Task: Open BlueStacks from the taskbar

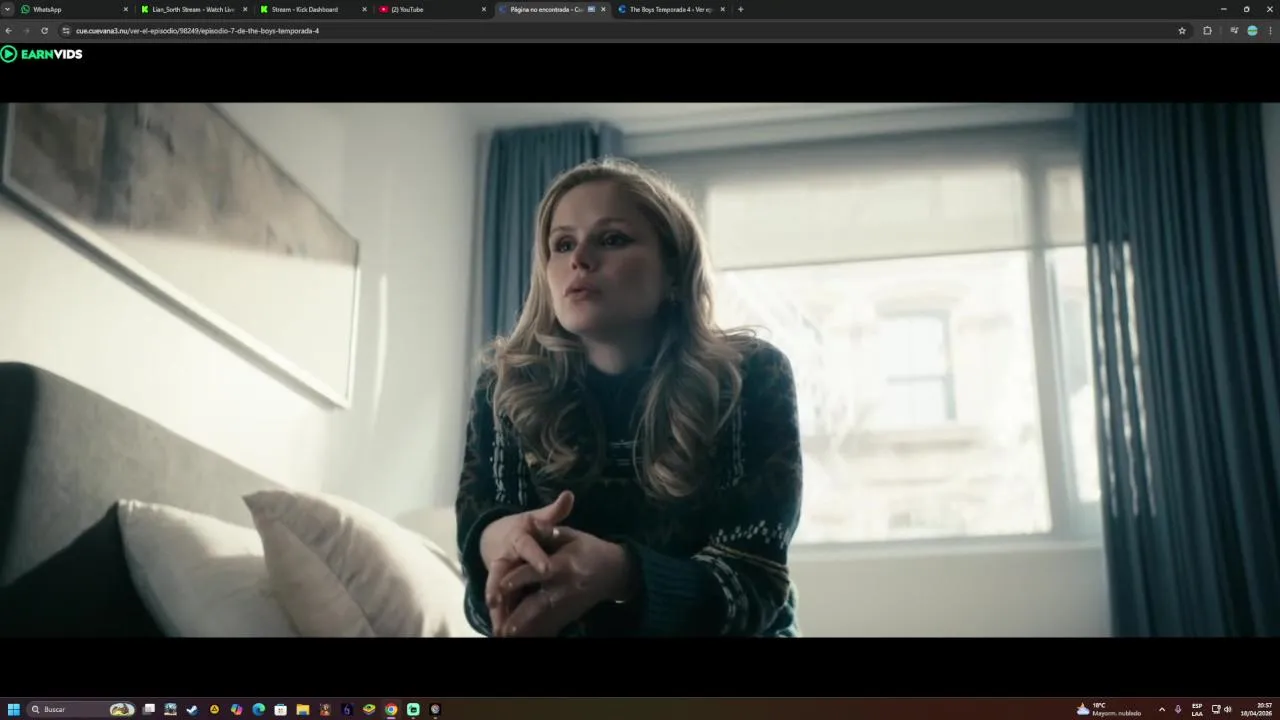Action: tap(369, 709)
